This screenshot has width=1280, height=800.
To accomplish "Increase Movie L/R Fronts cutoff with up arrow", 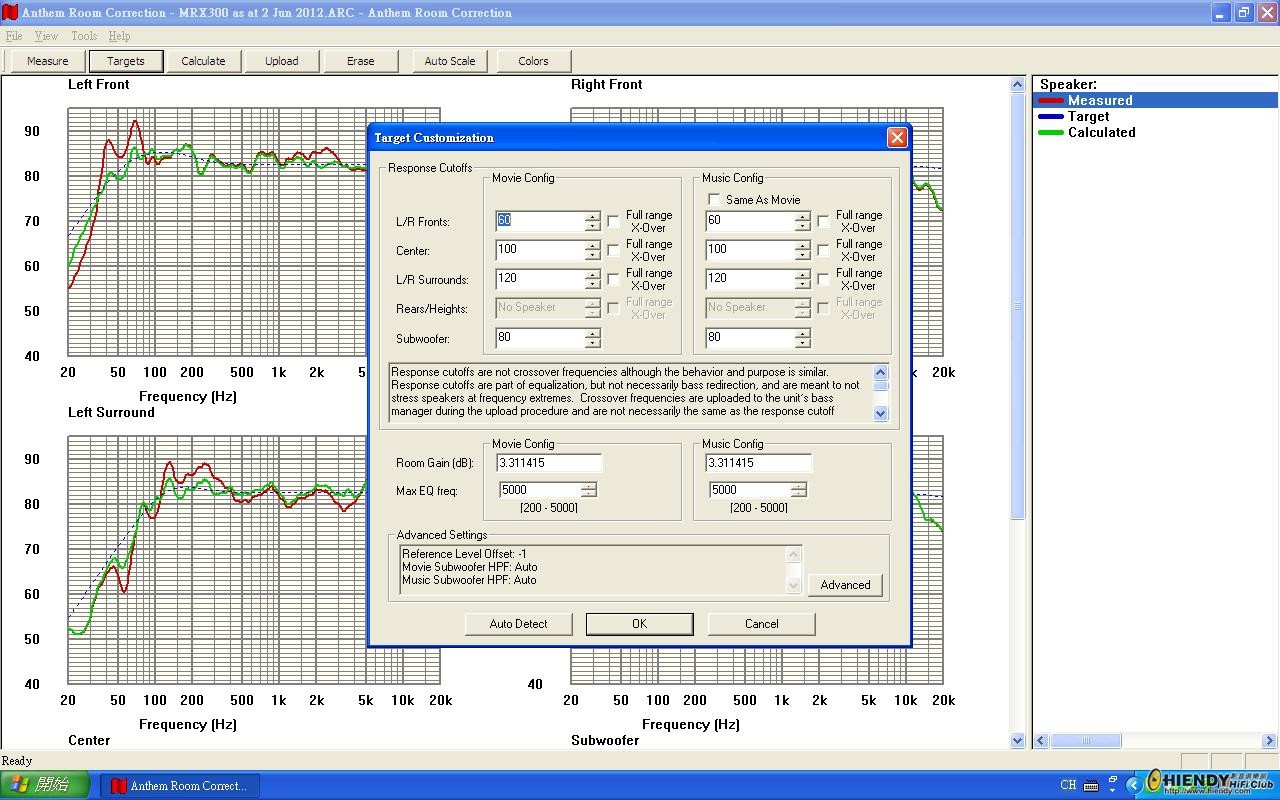I will click(x=593, y=216).
